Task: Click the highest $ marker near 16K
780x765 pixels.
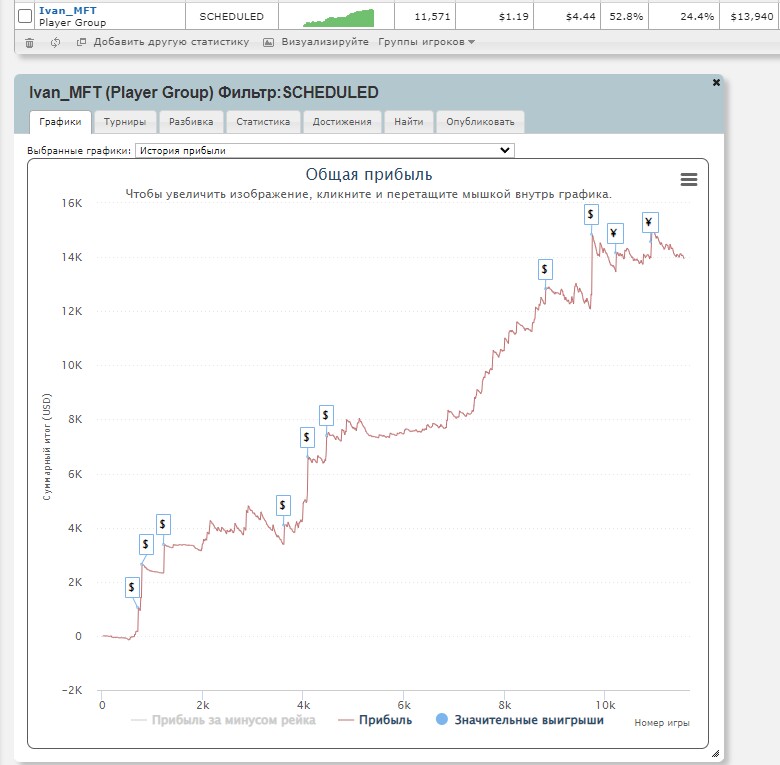Action: (591, 214)
